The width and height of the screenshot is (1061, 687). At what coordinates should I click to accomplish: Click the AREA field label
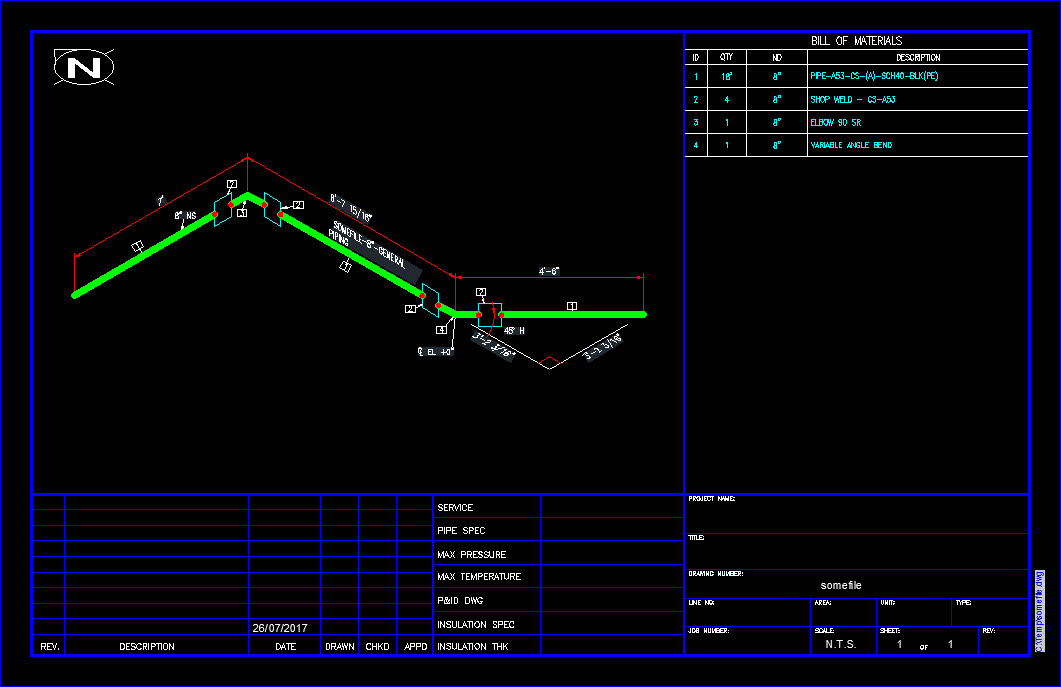coord(823,602)
